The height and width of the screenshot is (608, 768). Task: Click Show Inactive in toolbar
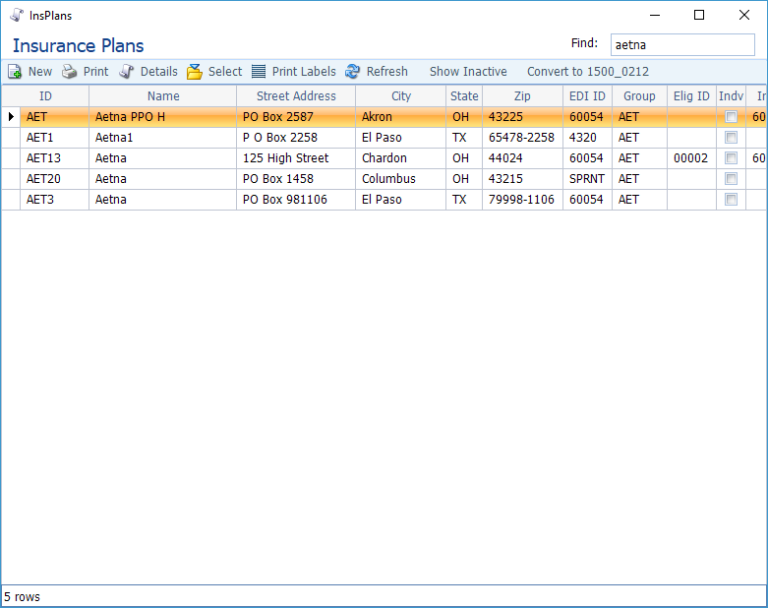pyautogui.click(x=468, y=72)
